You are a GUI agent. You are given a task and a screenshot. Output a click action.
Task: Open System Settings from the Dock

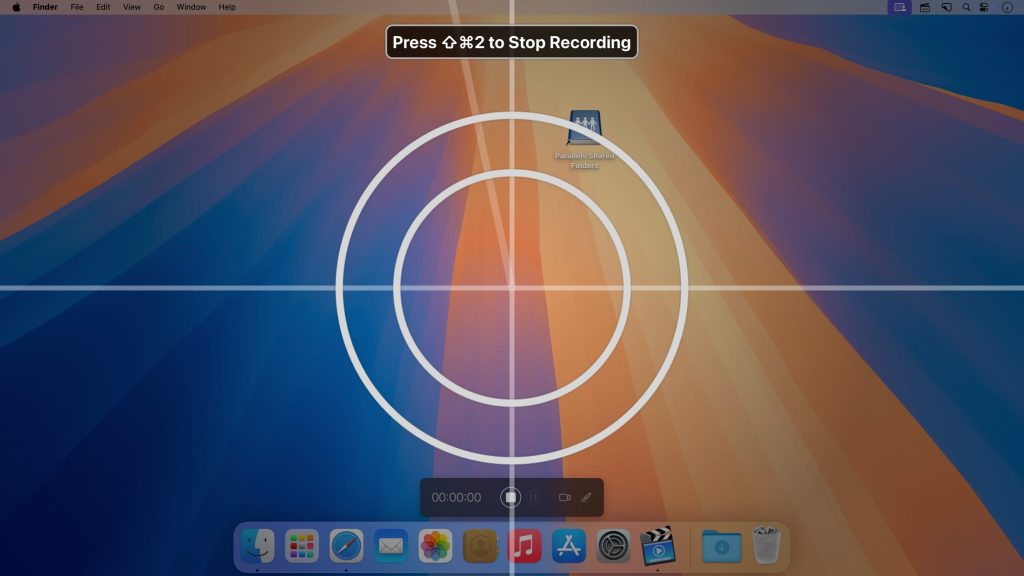coord(613,546)
